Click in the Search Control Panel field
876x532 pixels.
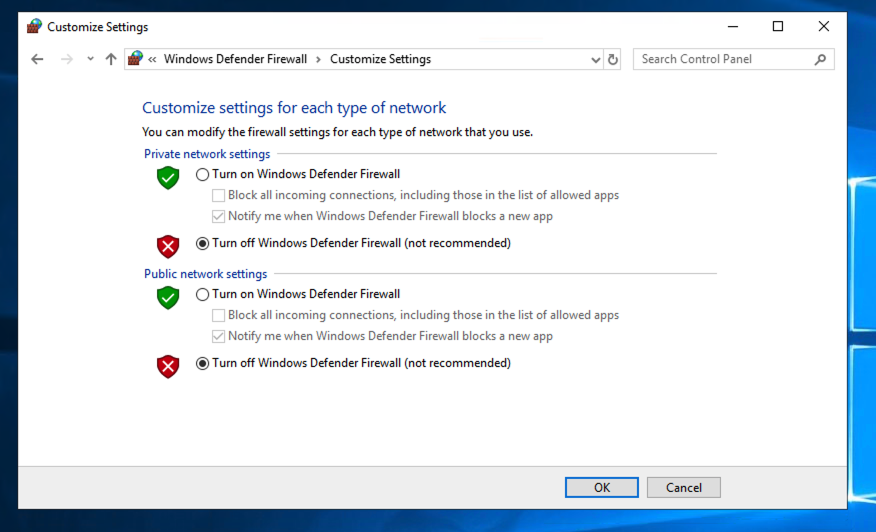coord(722,59)
